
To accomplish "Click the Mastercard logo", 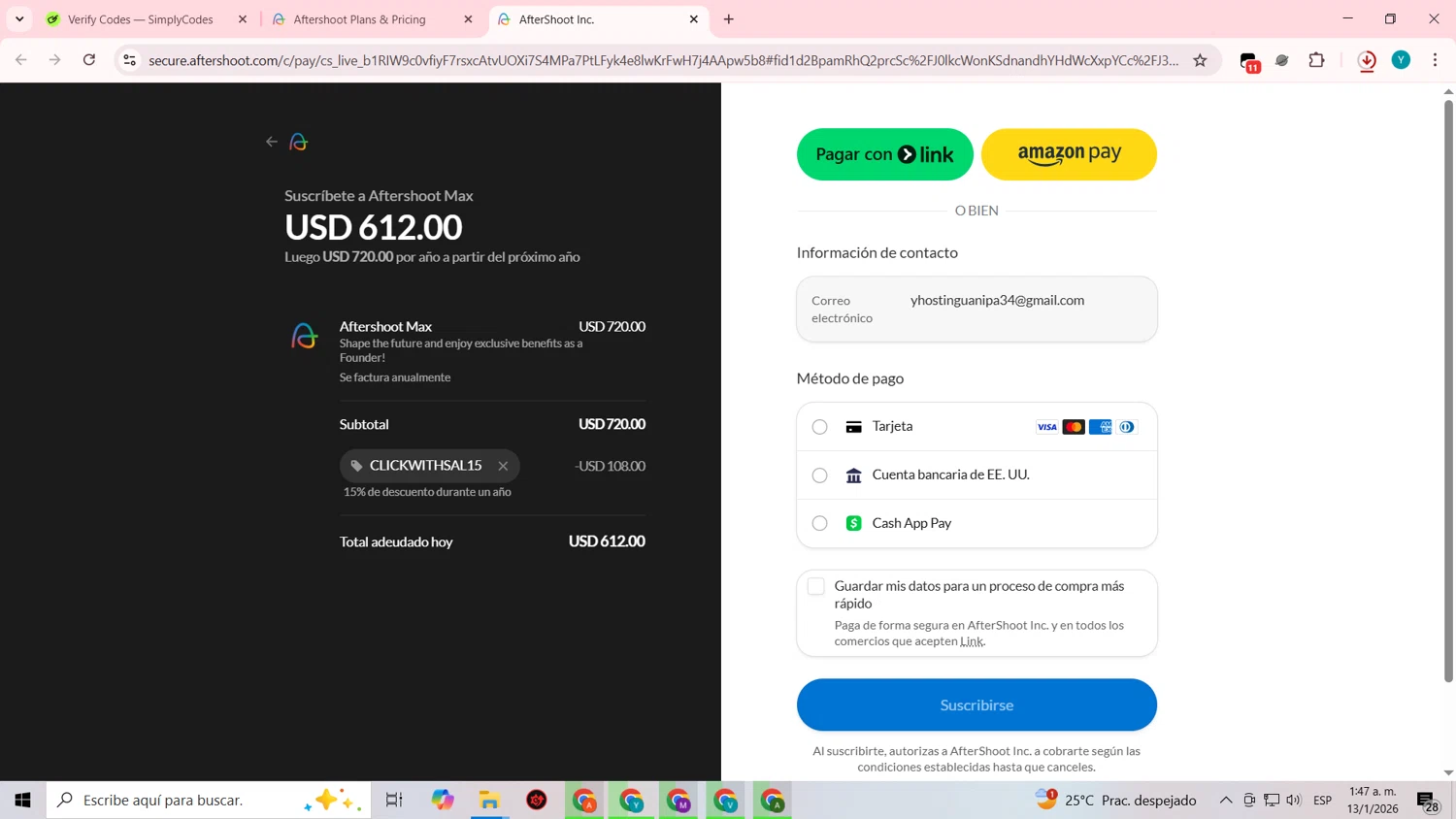I will click(x=1074, y=427).
